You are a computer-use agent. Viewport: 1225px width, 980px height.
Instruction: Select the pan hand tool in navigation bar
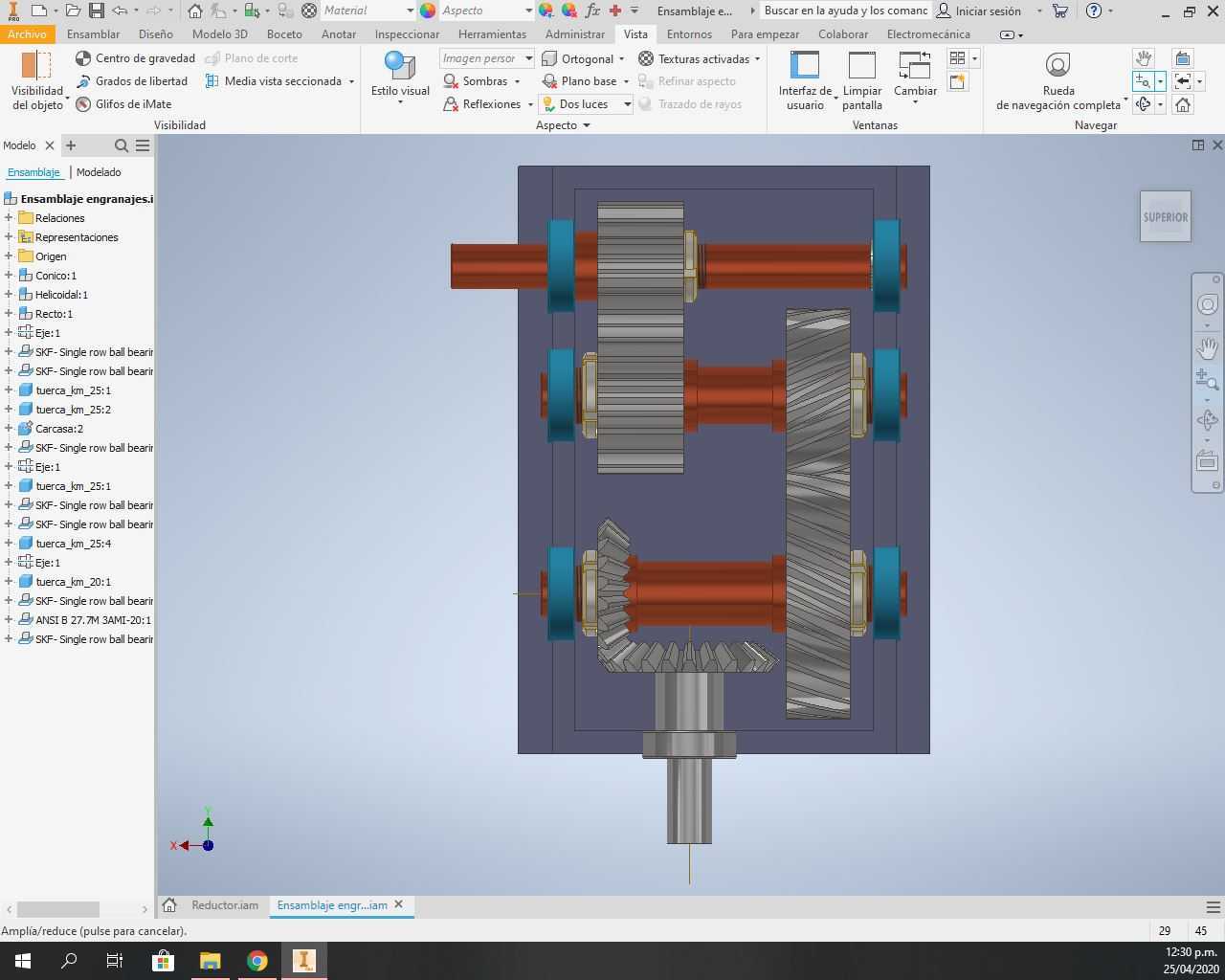pos(1208,347)
